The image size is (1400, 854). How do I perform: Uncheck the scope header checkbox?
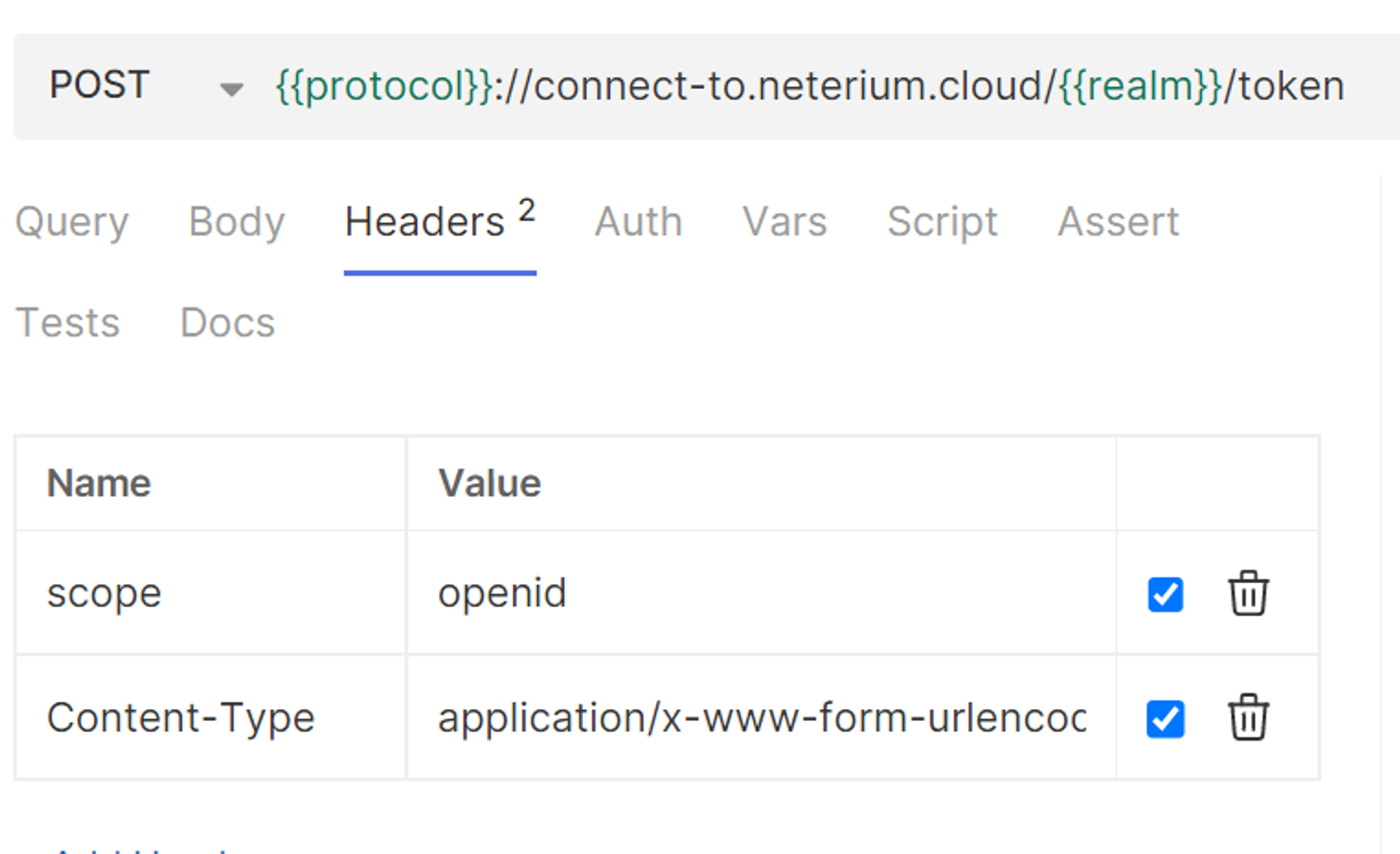tap(1165, 594)
